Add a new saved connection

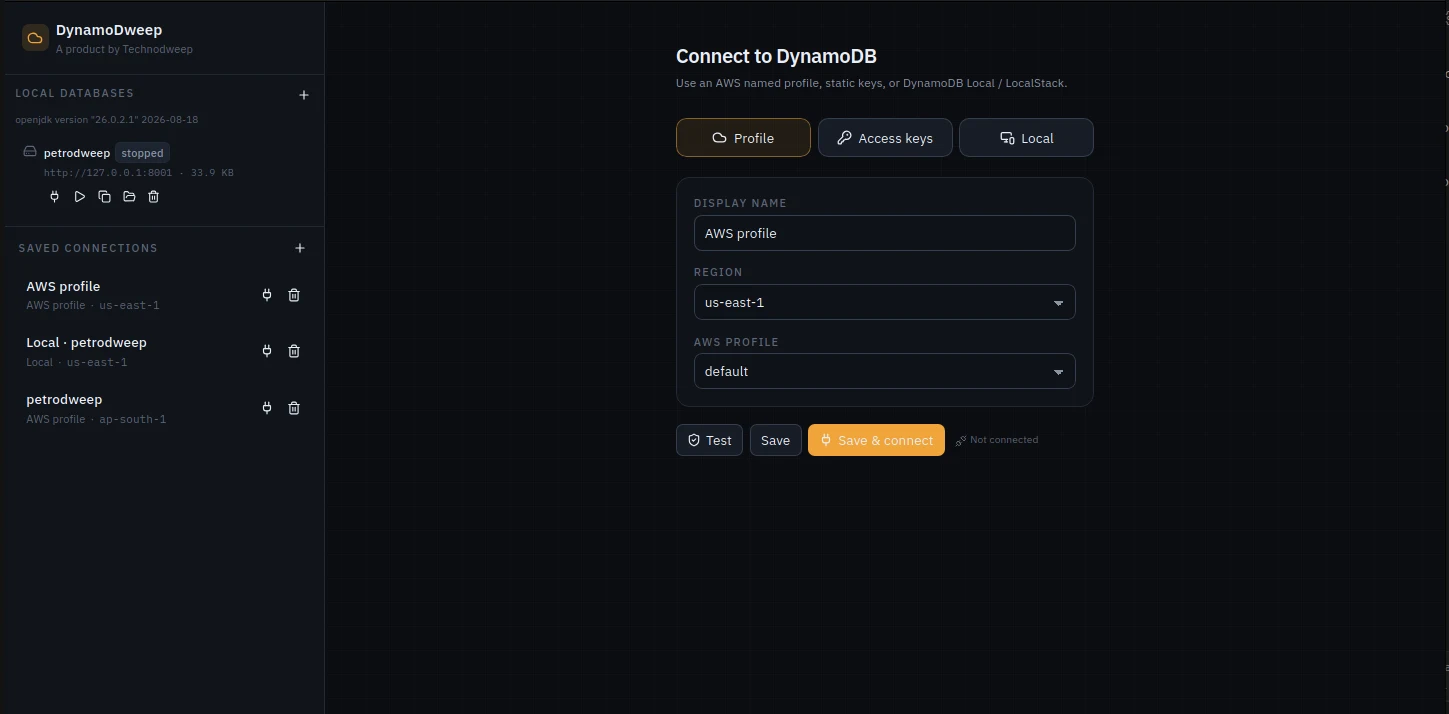point(300,248)
